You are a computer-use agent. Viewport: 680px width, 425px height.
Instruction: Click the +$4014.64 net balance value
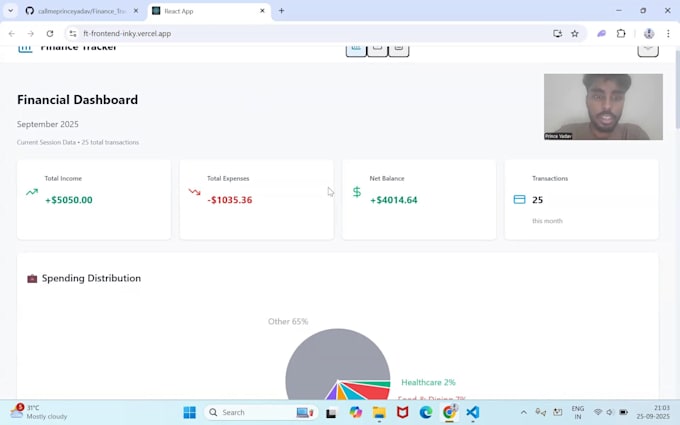393,200
